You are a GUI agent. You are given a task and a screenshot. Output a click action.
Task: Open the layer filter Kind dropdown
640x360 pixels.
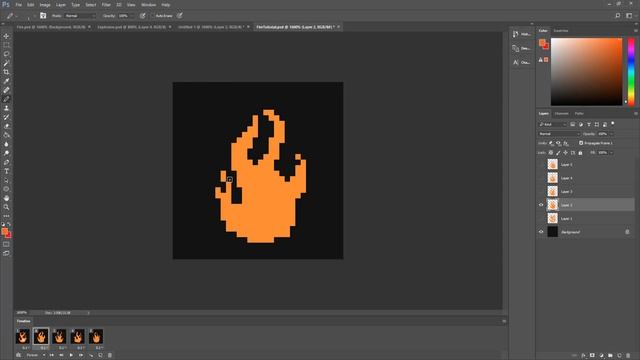tap(553, 124)
